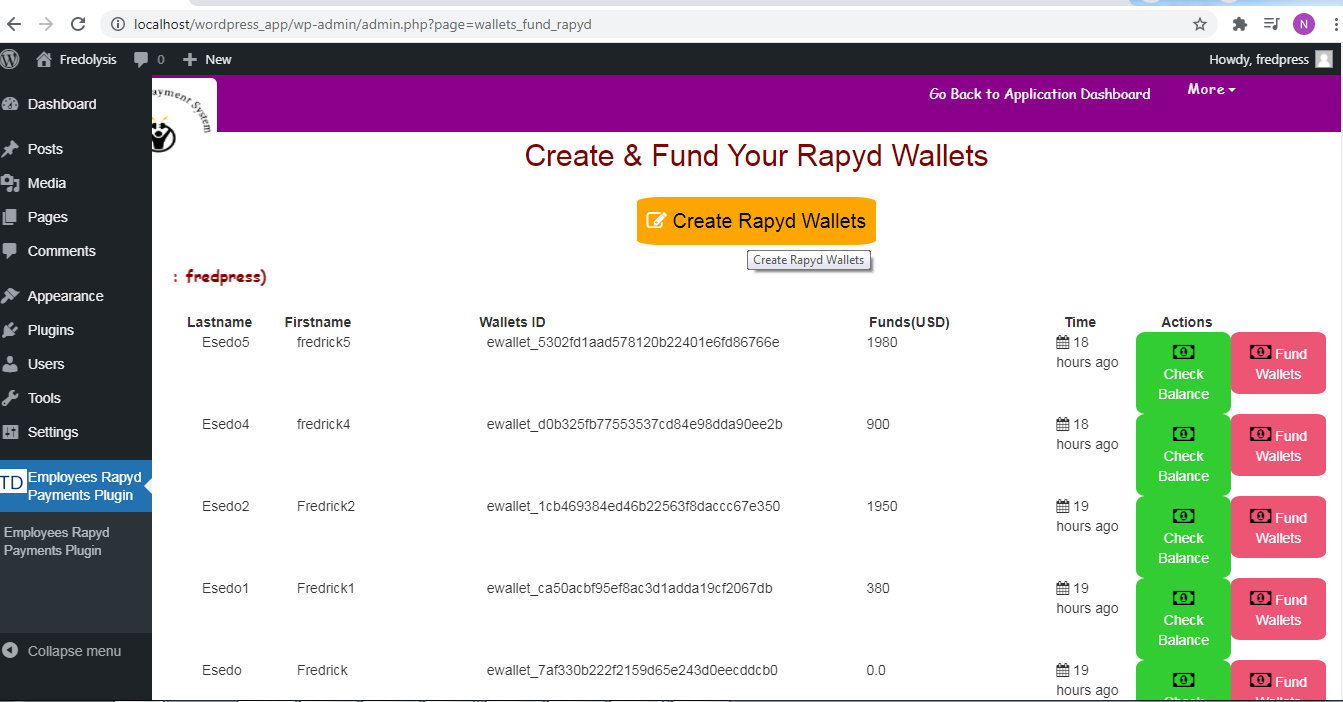
Task: Click the Wallets ID column header
Action: (x=512, y=322)
